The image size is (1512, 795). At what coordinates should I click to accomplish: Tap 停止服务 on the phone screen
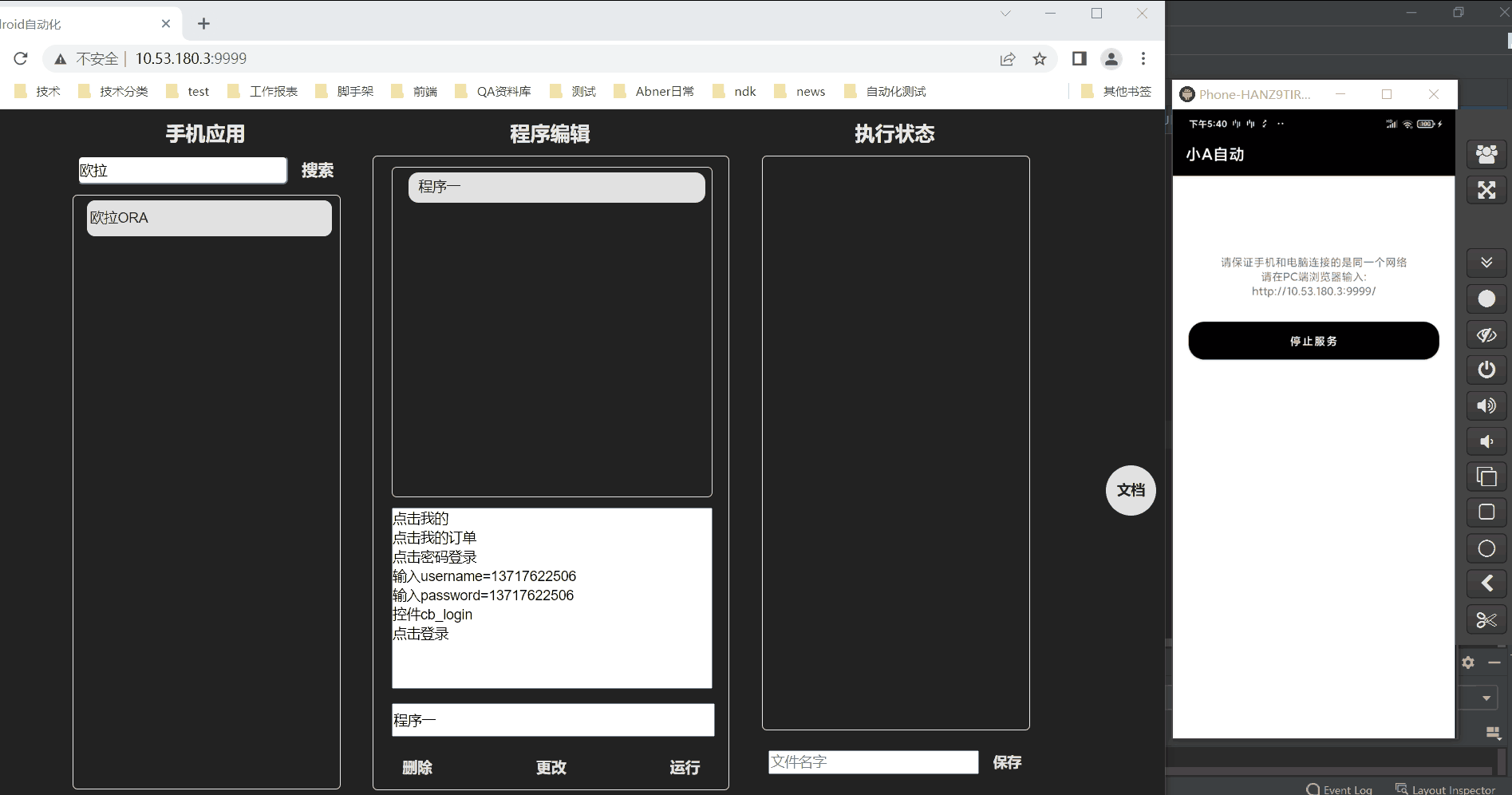(x=1313, y=341)
